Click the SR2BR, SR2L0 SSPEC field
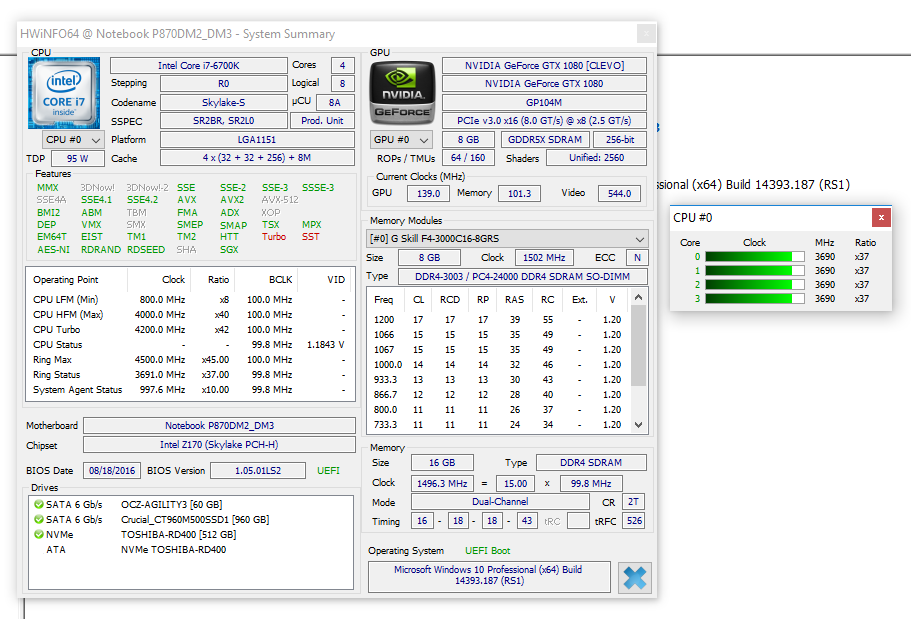Image resolution: width=911 pixels, height=619 pixels. point(224,121)
